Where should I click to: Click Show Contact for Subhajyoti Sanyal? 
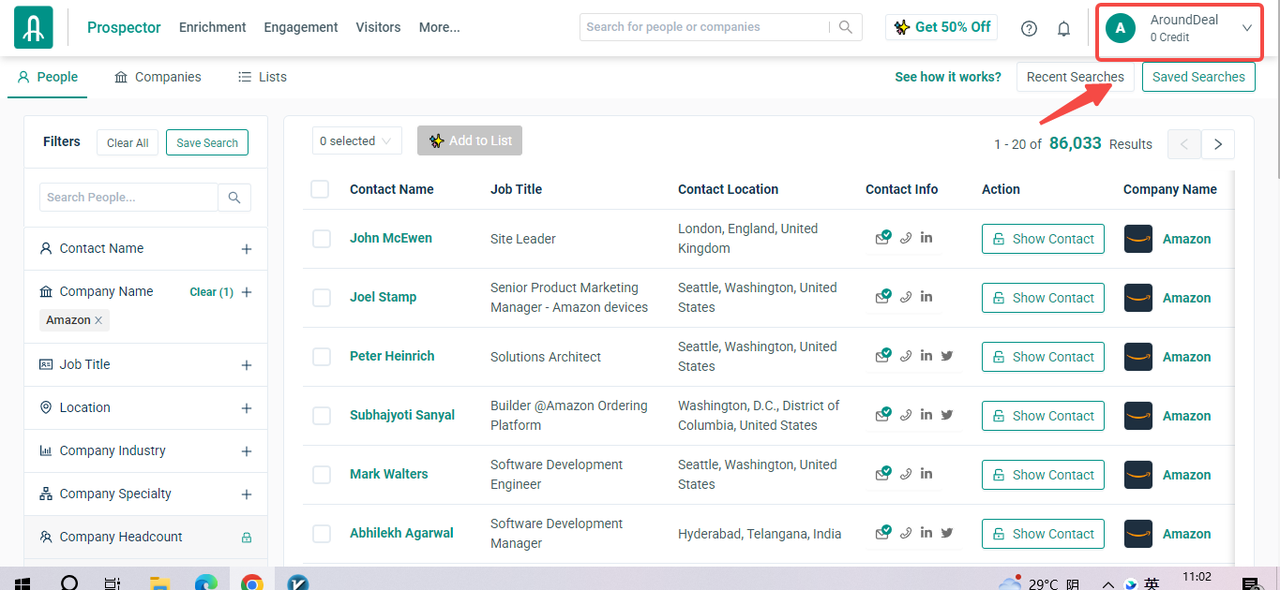1043,416
